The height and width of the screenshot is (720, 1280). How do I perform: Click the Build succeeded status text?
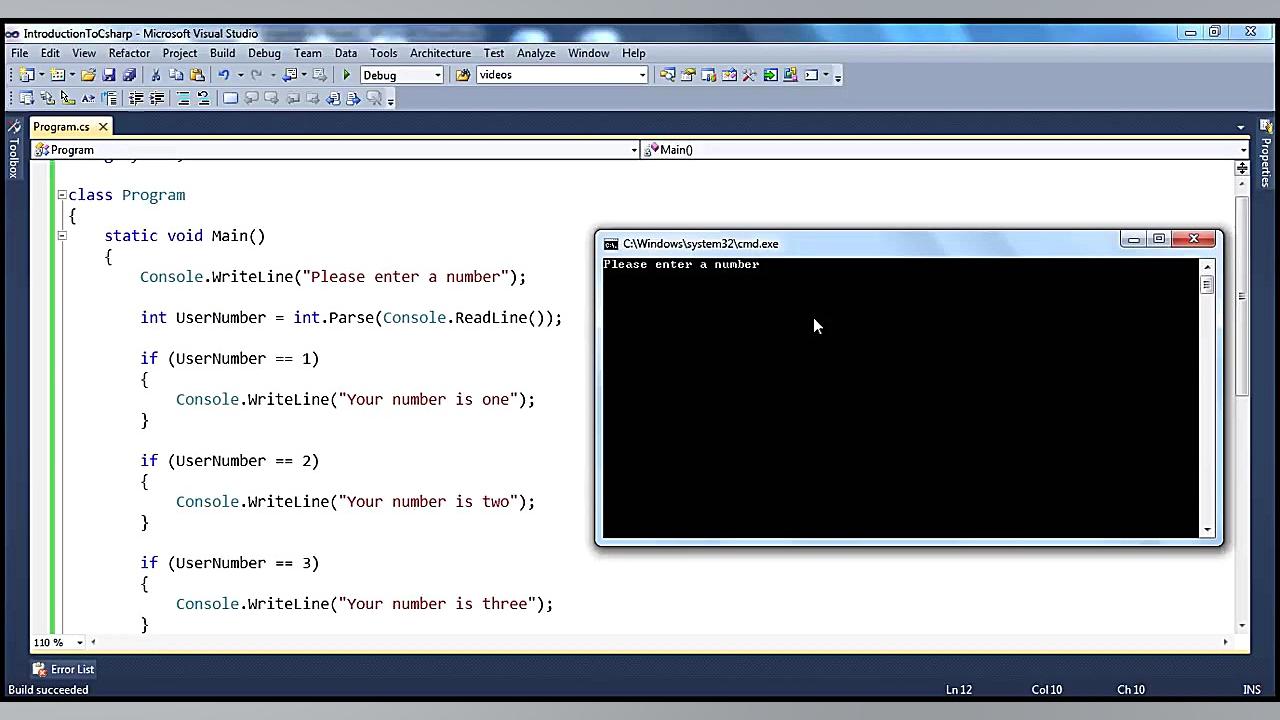point(48,690)
